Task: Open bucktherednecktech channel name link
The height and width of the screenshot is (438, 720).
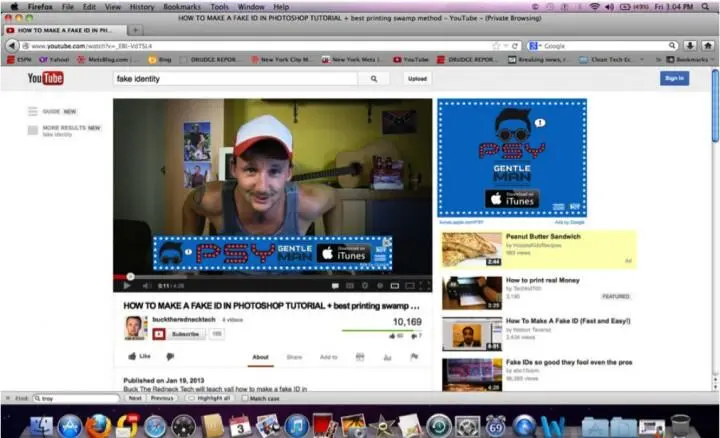Action: 184,320
